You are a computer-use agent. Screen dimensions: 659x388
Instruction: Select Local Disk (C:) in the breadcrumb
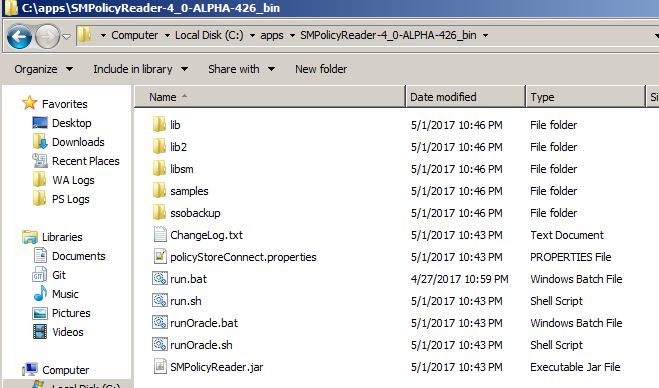point(209,35)
